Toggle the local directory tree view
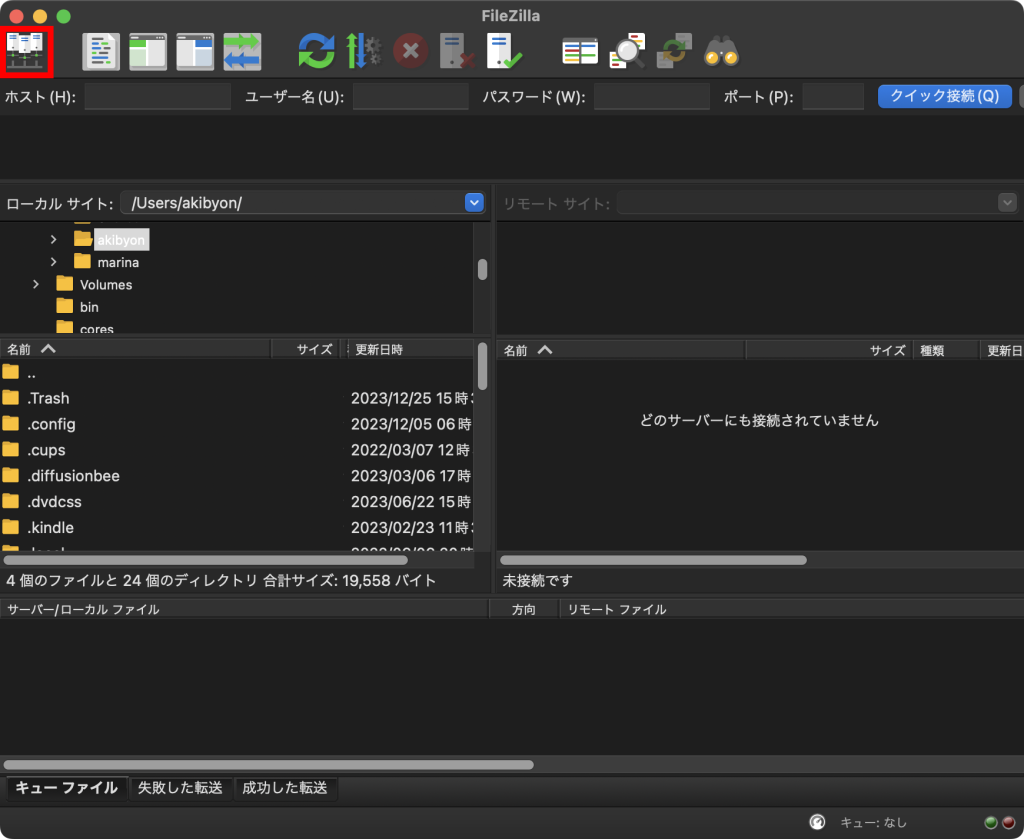The height and width of the screenshot is (839, 1024). [x=148, y=51]
